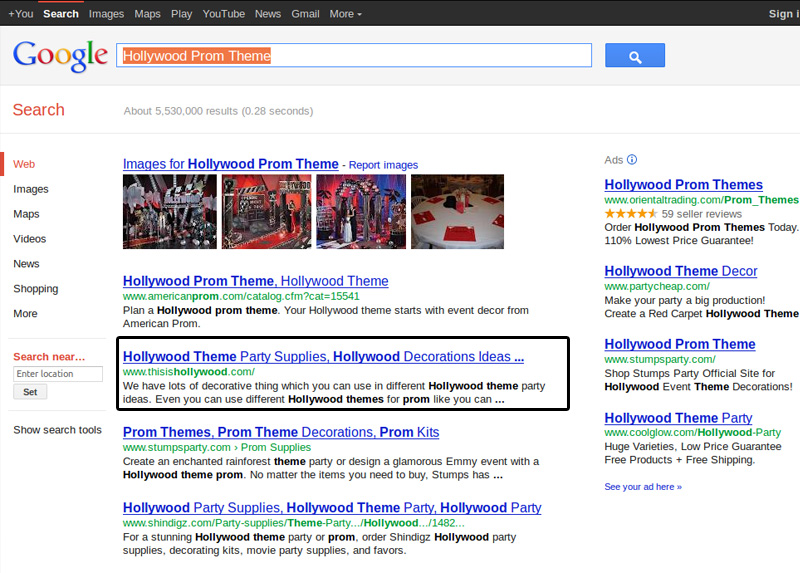This screenshot has height=573, width=800.
Task: Open stumpsparty Hollywood Prom Theme ad
Action: coord(680,344)
